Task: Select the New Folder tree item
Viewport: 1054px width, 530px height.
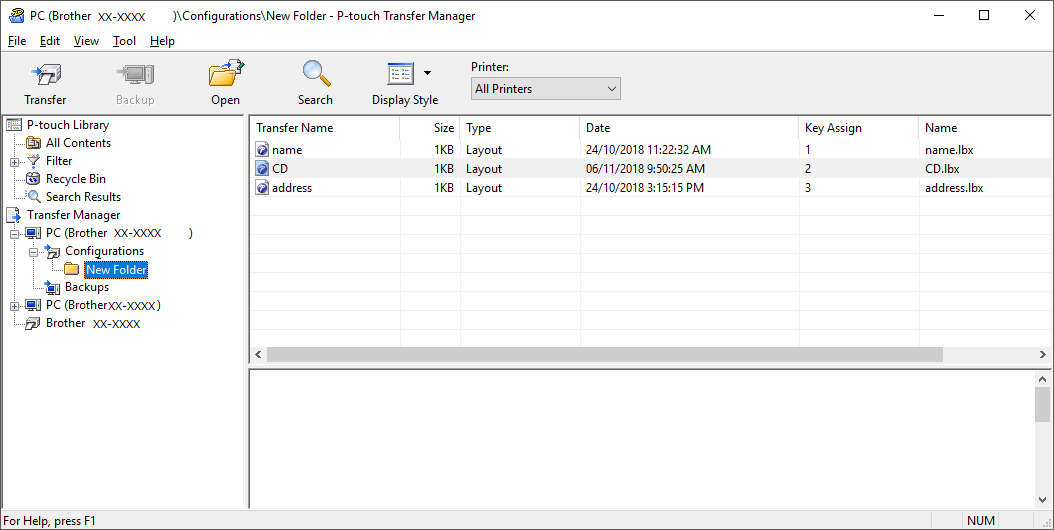Action: click(116, 270)
